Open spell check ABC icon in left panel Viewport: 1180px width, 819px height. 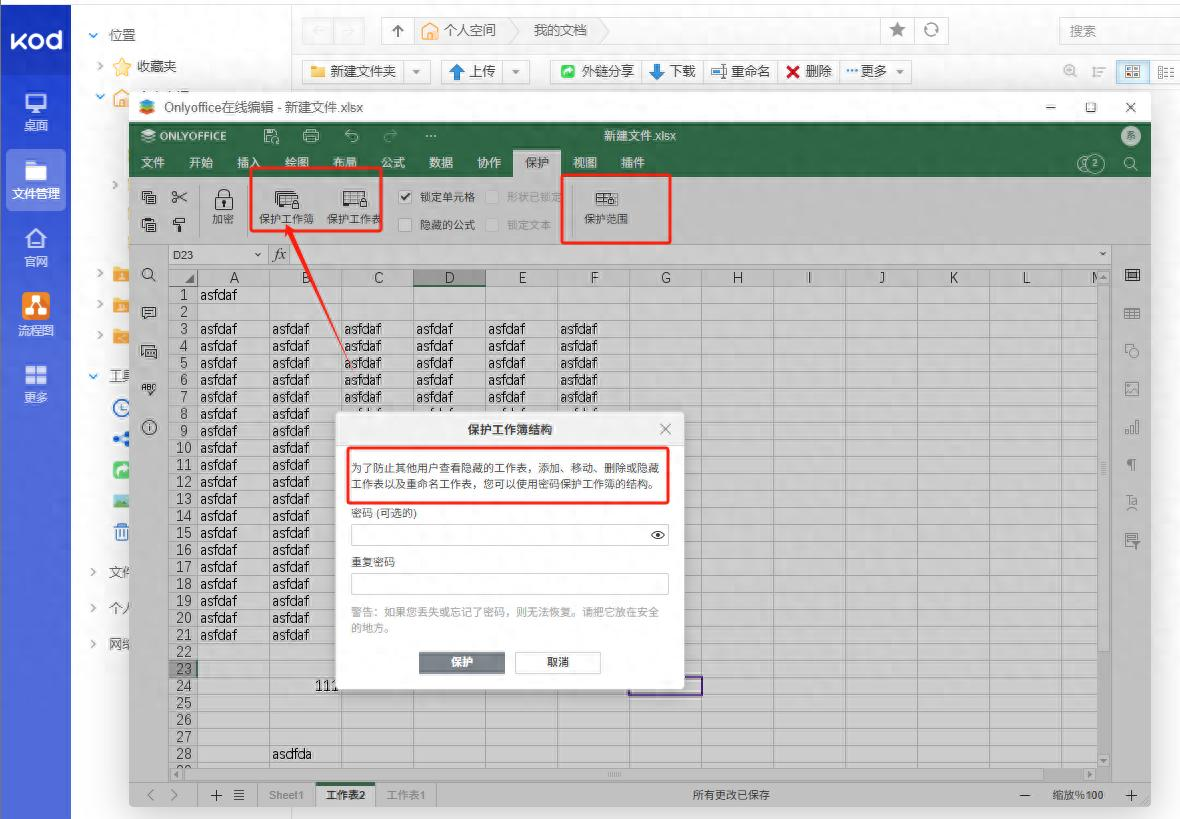pos(149,389)
